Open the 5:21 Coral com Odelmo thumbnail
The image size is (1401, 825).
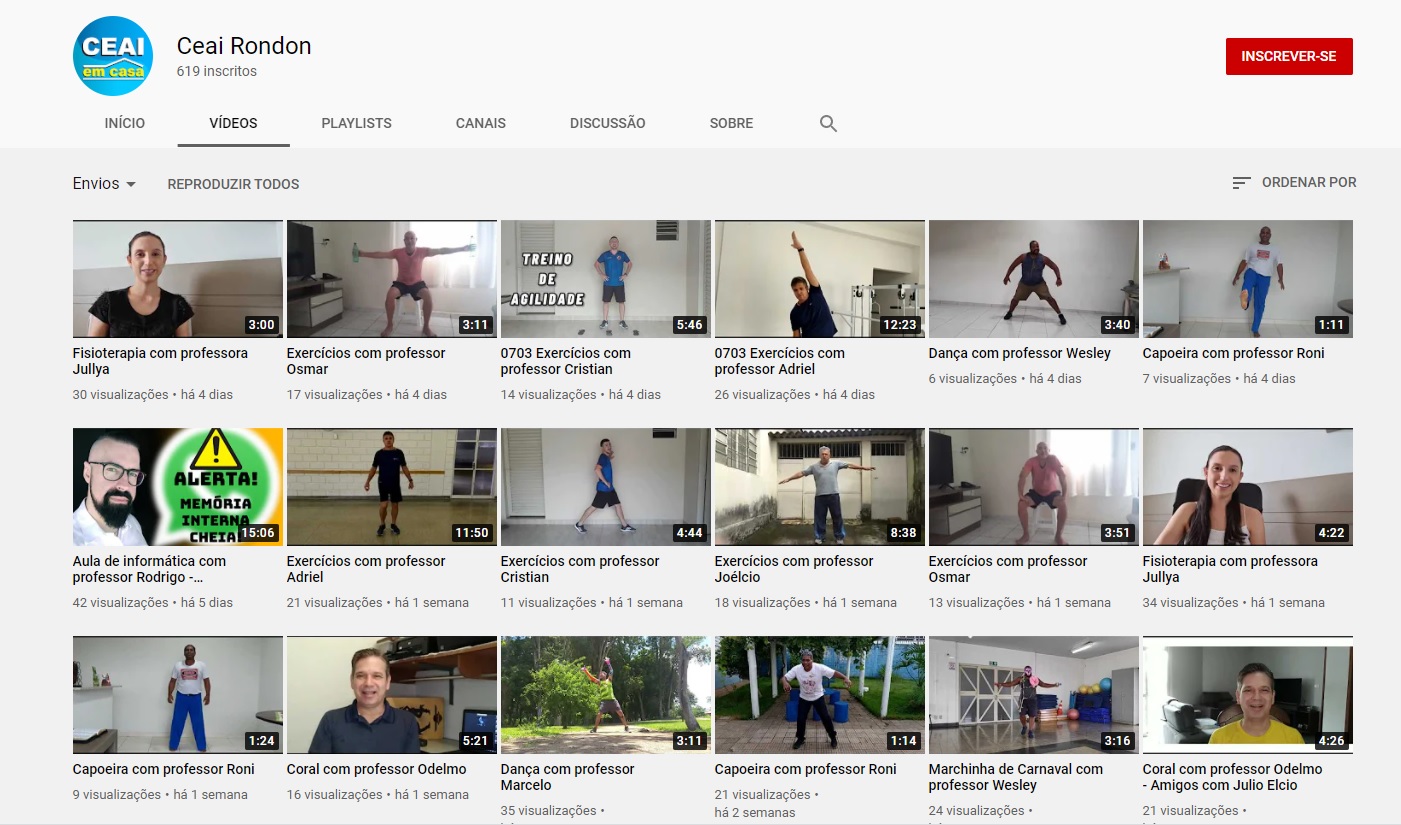(x=392, y=695)
